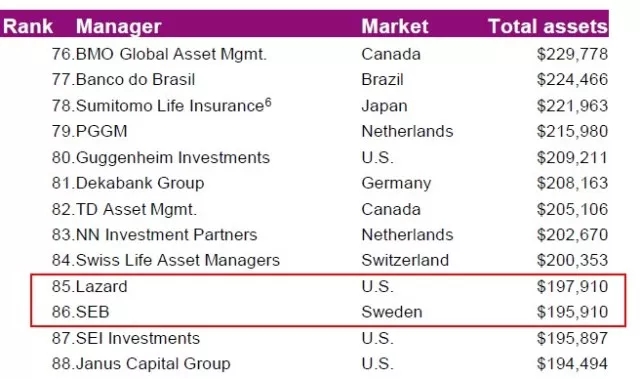This screenshot has width=640, height=379.
Task: Click Lazard total assets $197,910
Action: [x=572, y=286]
